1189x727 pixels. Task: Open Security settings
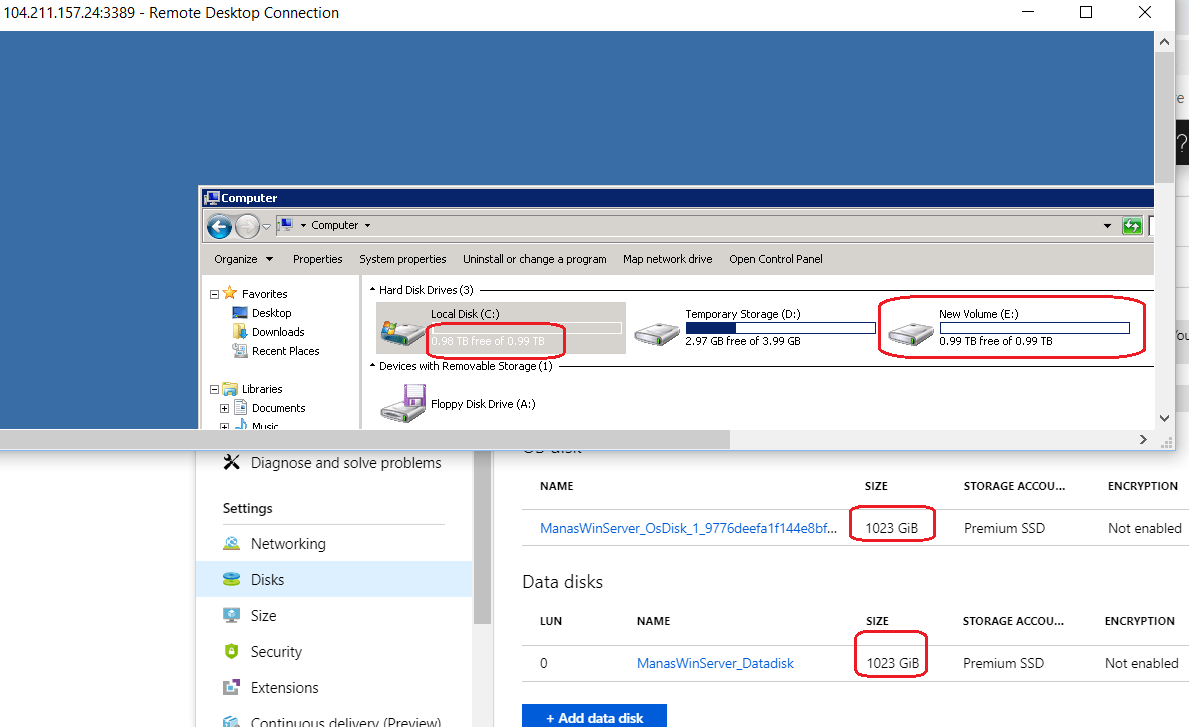(x=276, y=652)
